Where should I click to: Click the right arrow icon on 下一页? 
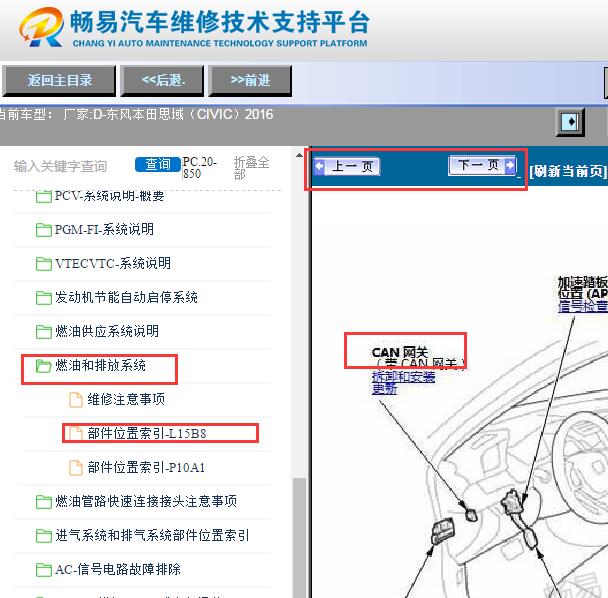click(x=510, y=165)
